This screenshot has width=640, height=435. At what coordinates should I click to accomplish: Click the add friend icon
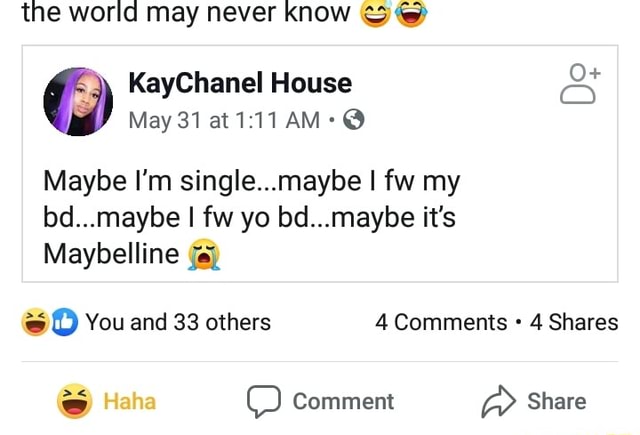tap(579, 84)
